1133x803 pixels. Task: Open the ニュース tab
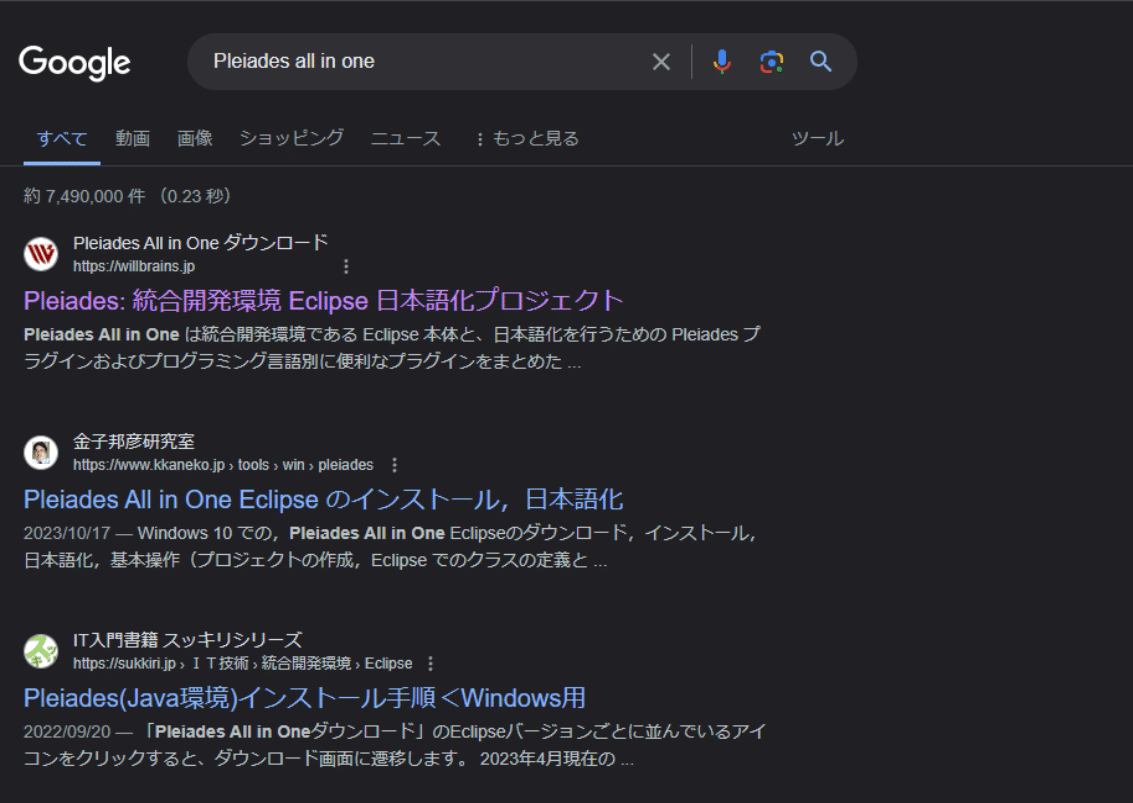pos(405,138)
